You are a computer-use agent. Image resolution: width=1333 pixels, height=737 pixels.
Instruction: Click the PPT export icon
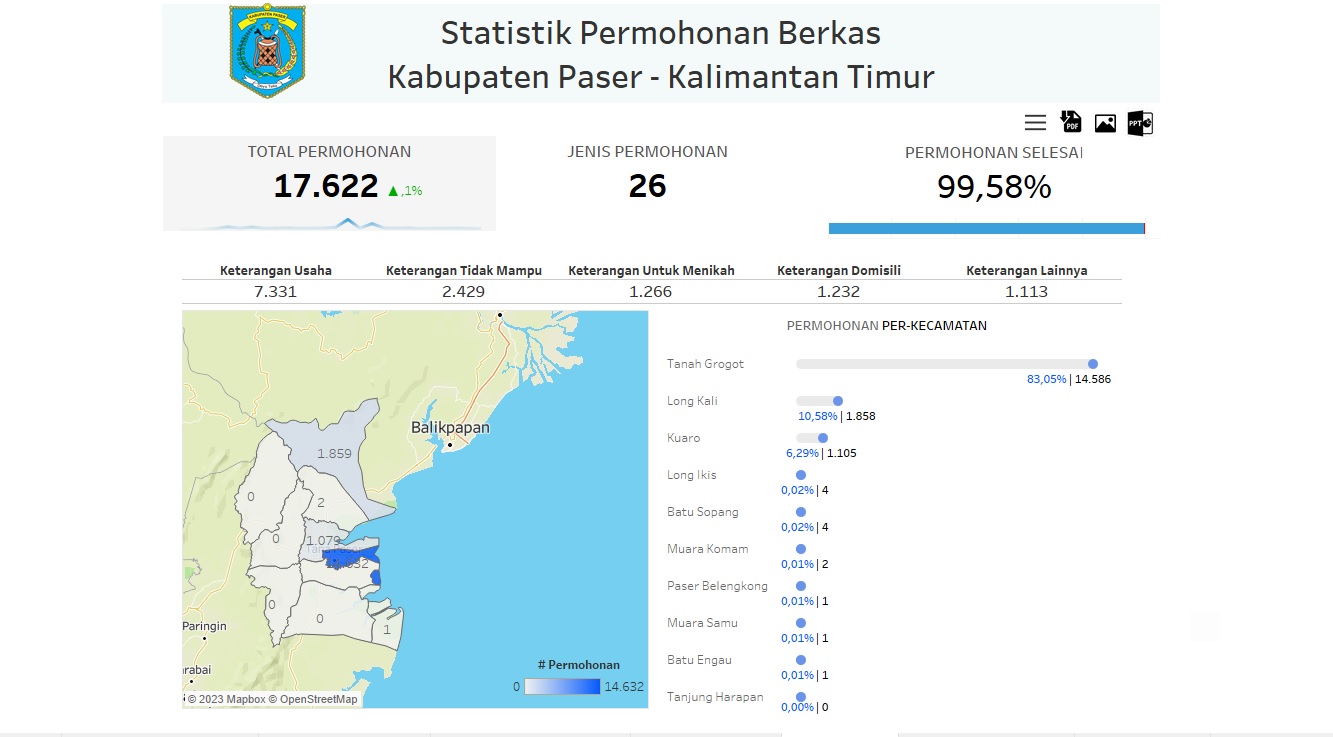(x=1140, y=123)
